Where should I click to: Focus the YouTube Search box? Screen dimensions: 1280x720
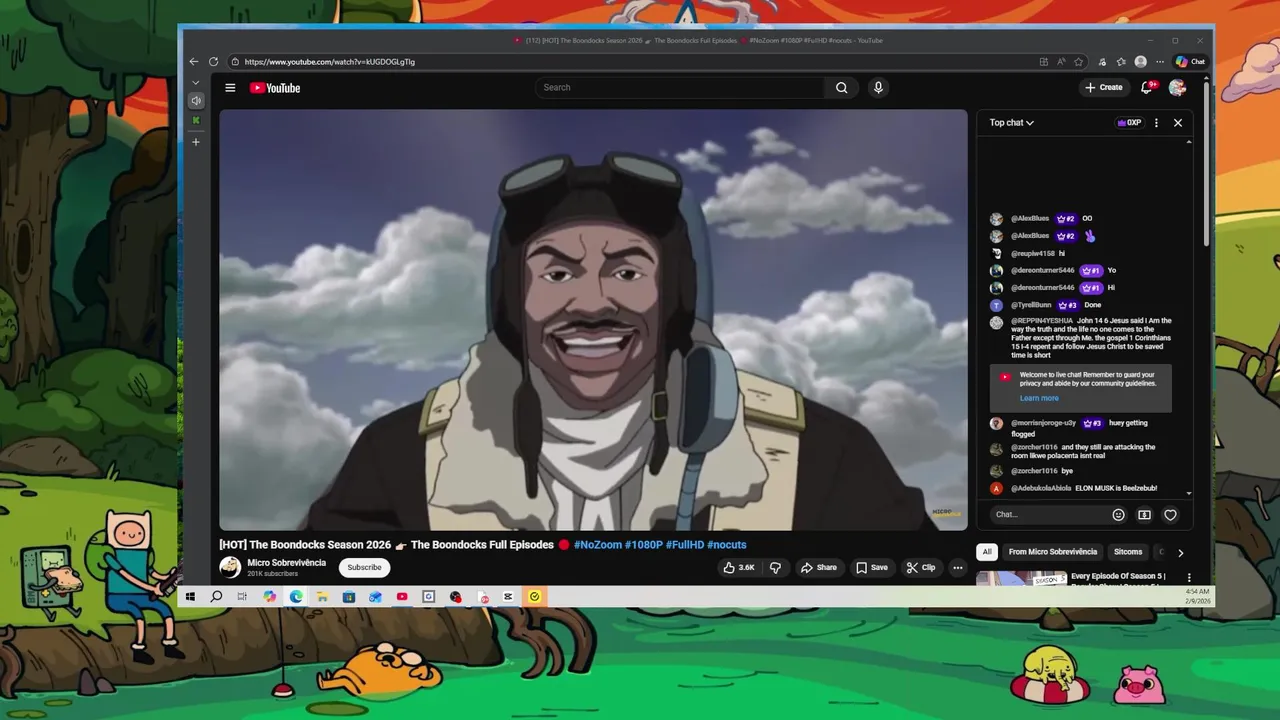click(x=680, y=88)
